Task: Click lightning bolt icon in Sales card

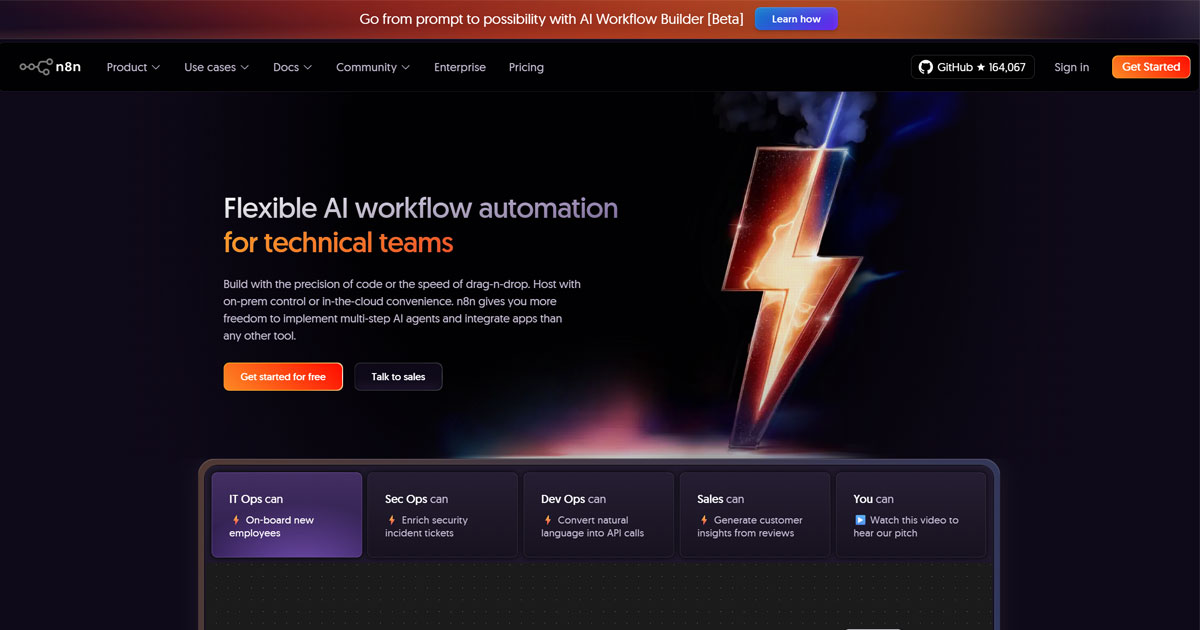Action: coord(704,520)
